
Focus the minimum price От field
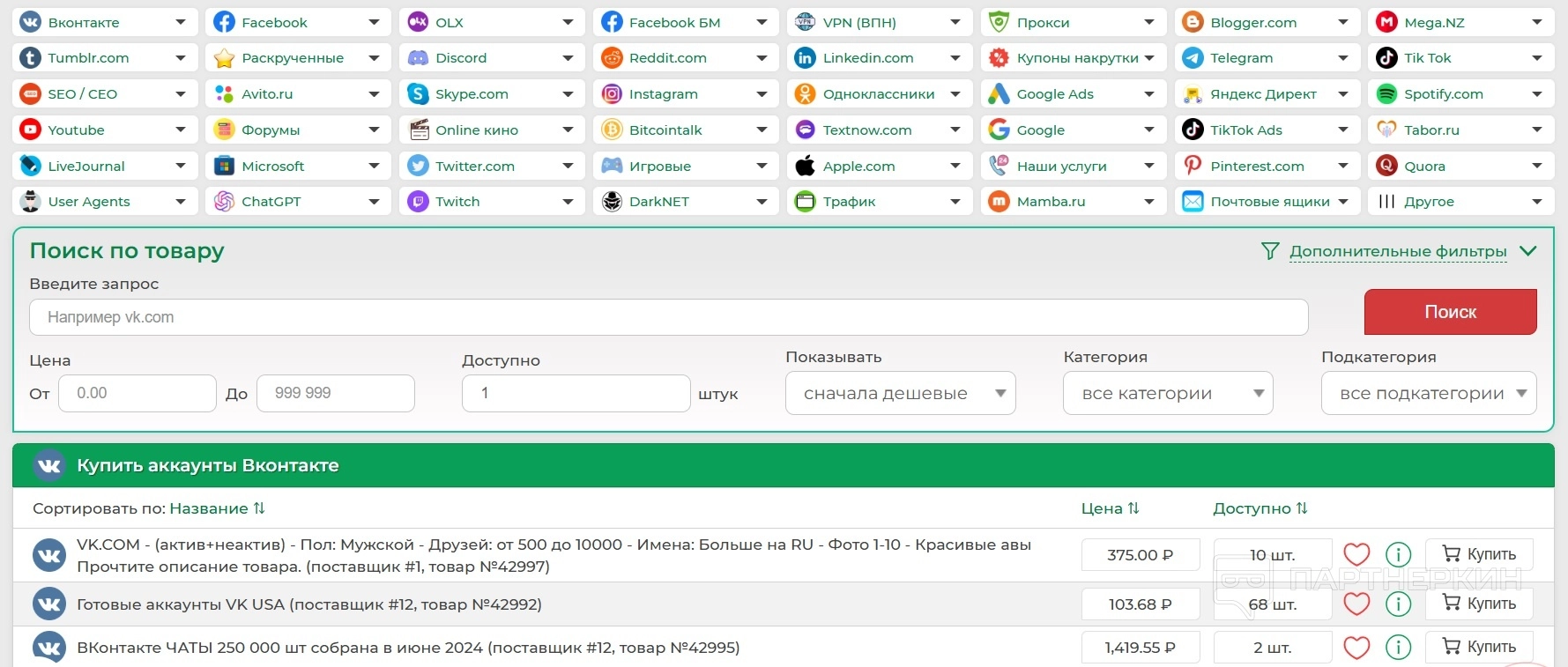coord(137,393)
